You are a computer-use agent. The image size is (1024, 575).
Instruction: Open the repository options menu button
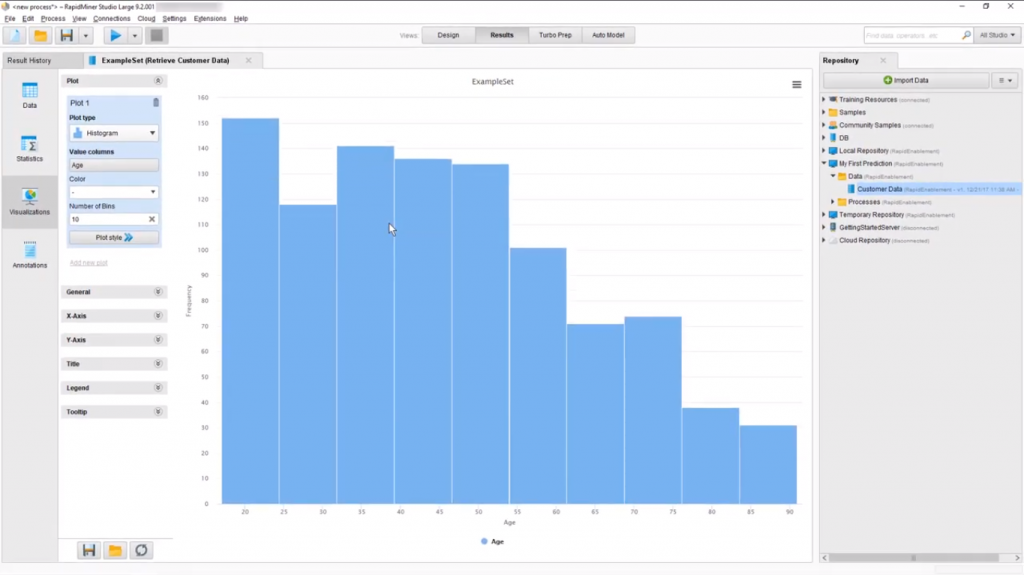pos(1006,80)
